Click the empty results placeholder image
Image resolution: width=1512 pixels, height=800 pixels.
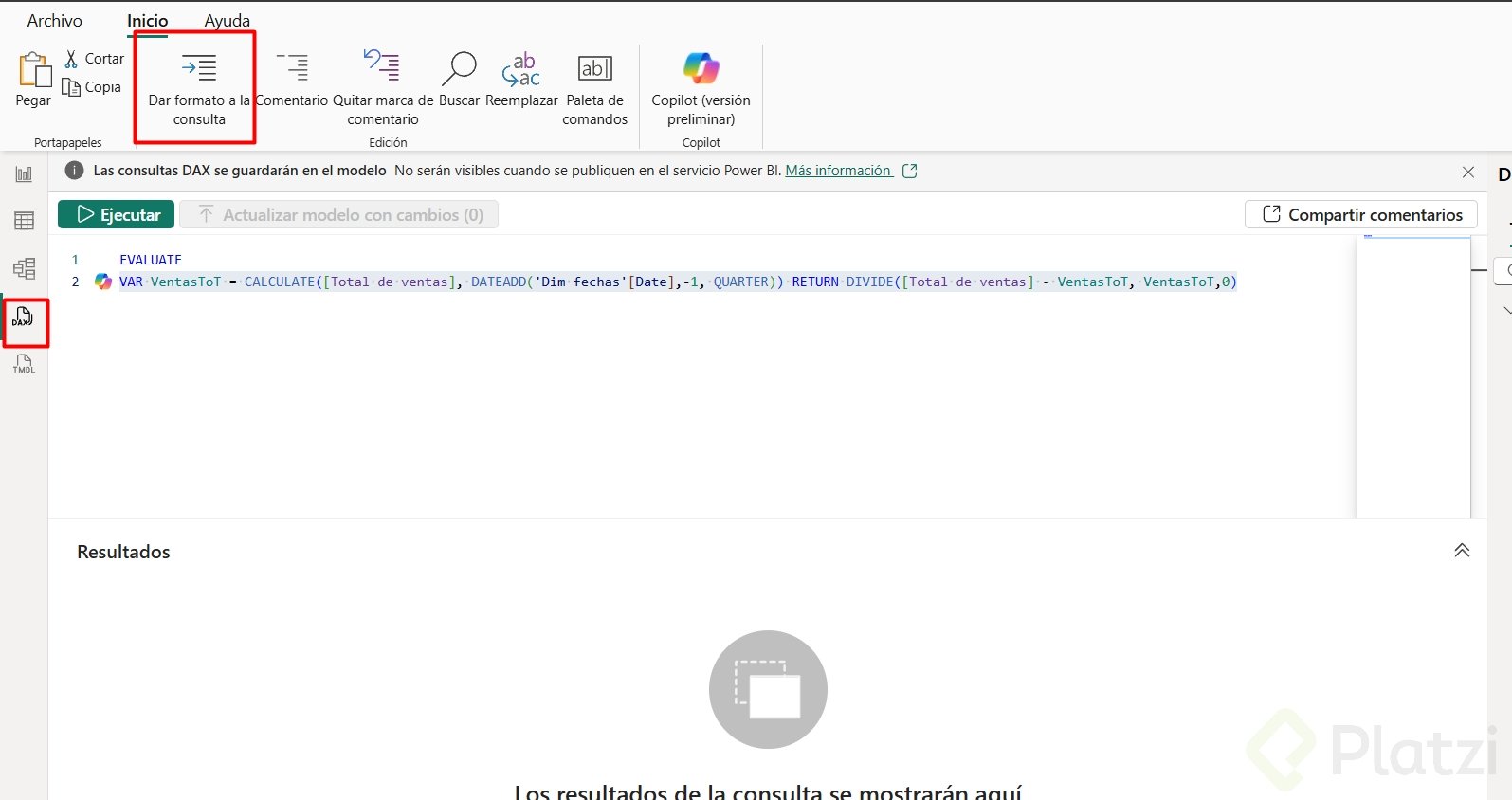point(768,689)
